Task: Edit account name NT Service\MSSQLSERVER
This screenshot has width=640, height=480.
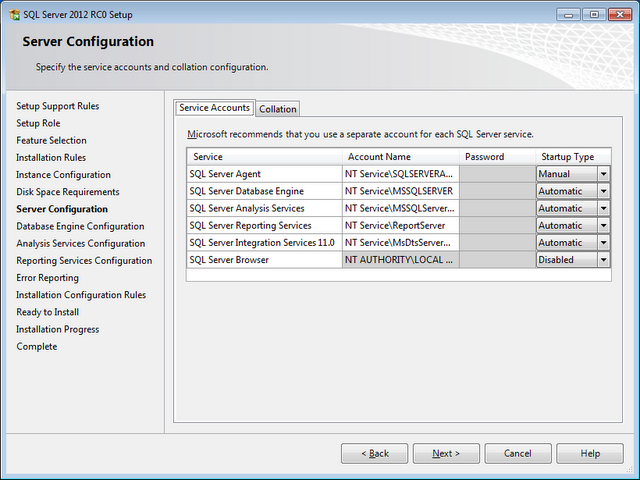Action: coord(400,191)
